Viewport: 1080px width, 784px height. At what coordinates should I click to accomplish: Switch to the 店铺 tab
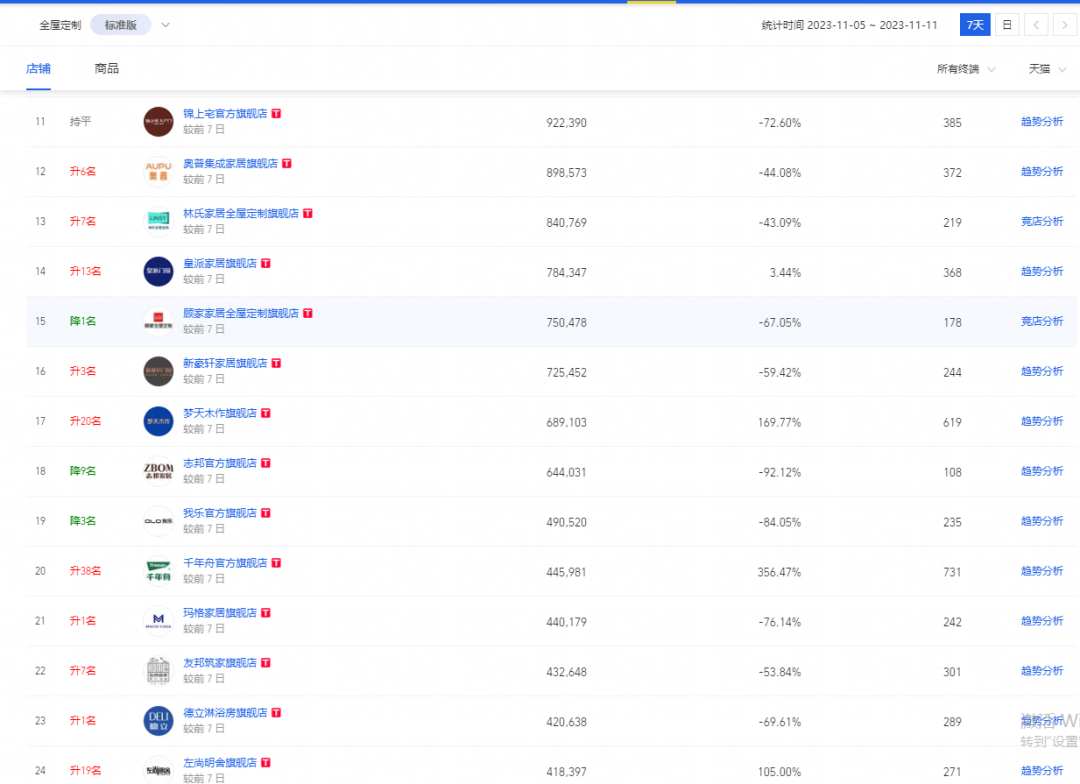pyautogui.click(x=39, y=69)
